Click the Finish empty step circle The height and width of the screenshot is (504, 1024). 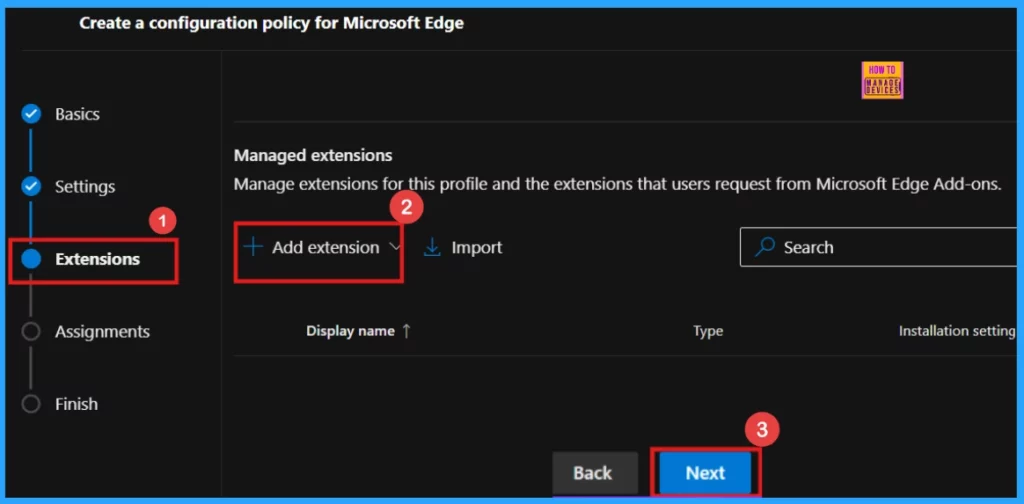(31, 404)
